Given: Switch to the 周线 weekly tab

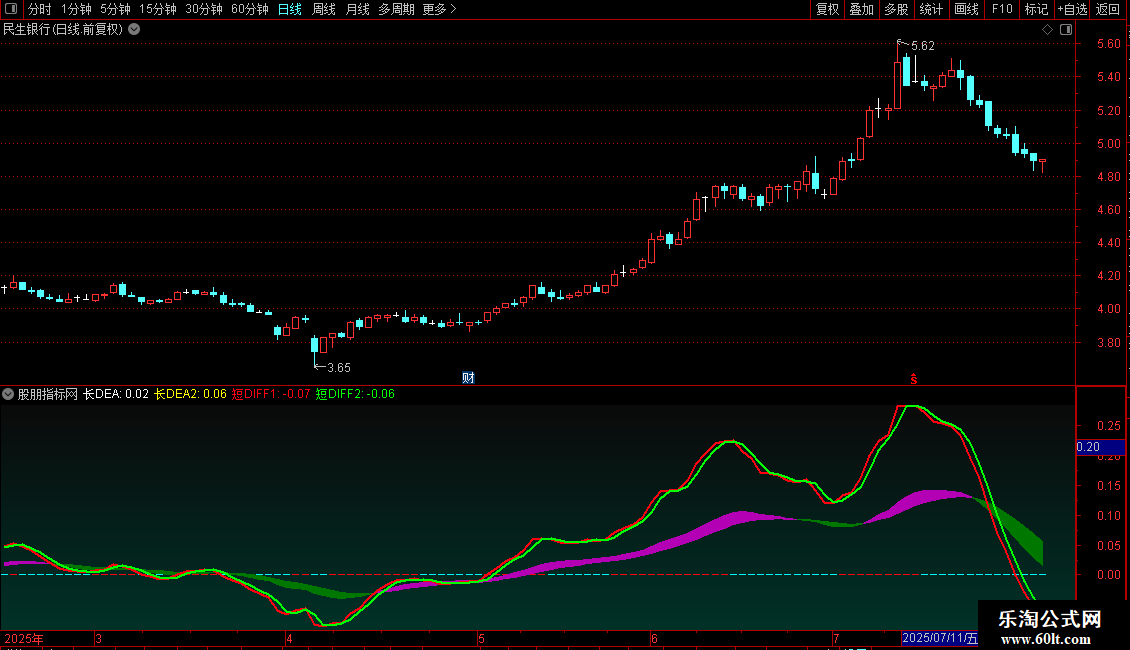Looking at the screenshot, I should click(x=324, y=9).
